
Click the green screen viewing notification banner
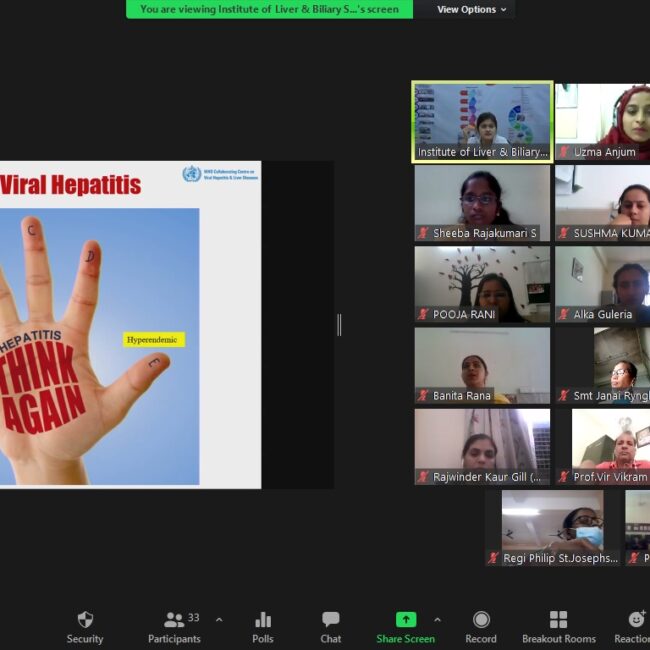coord(269,9)
